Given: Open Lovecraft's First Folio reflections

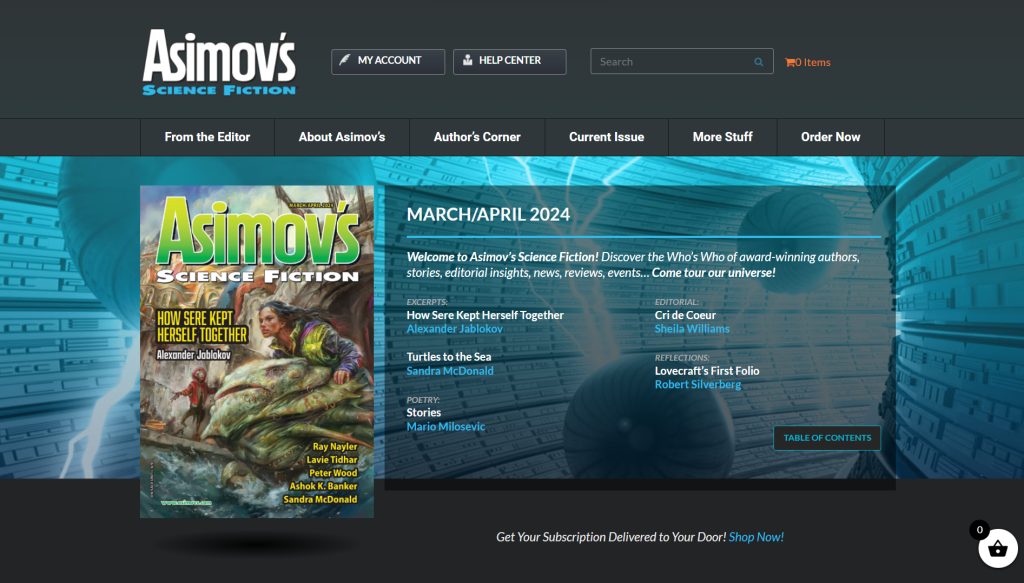Looking at the screenshot, I should click(x=707, y=371).
